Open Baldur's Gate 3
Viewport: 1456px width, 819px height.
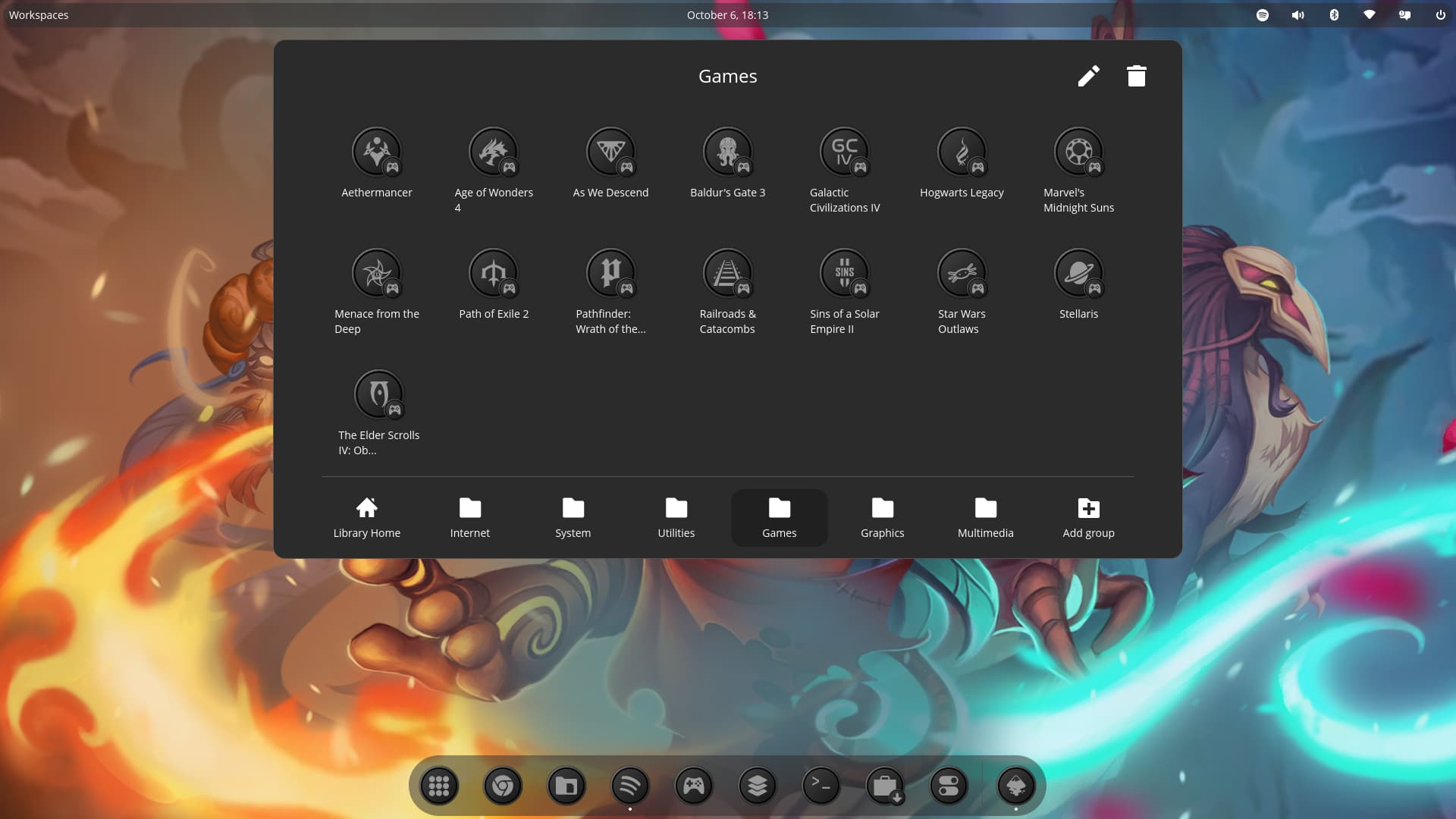(727, 152)
